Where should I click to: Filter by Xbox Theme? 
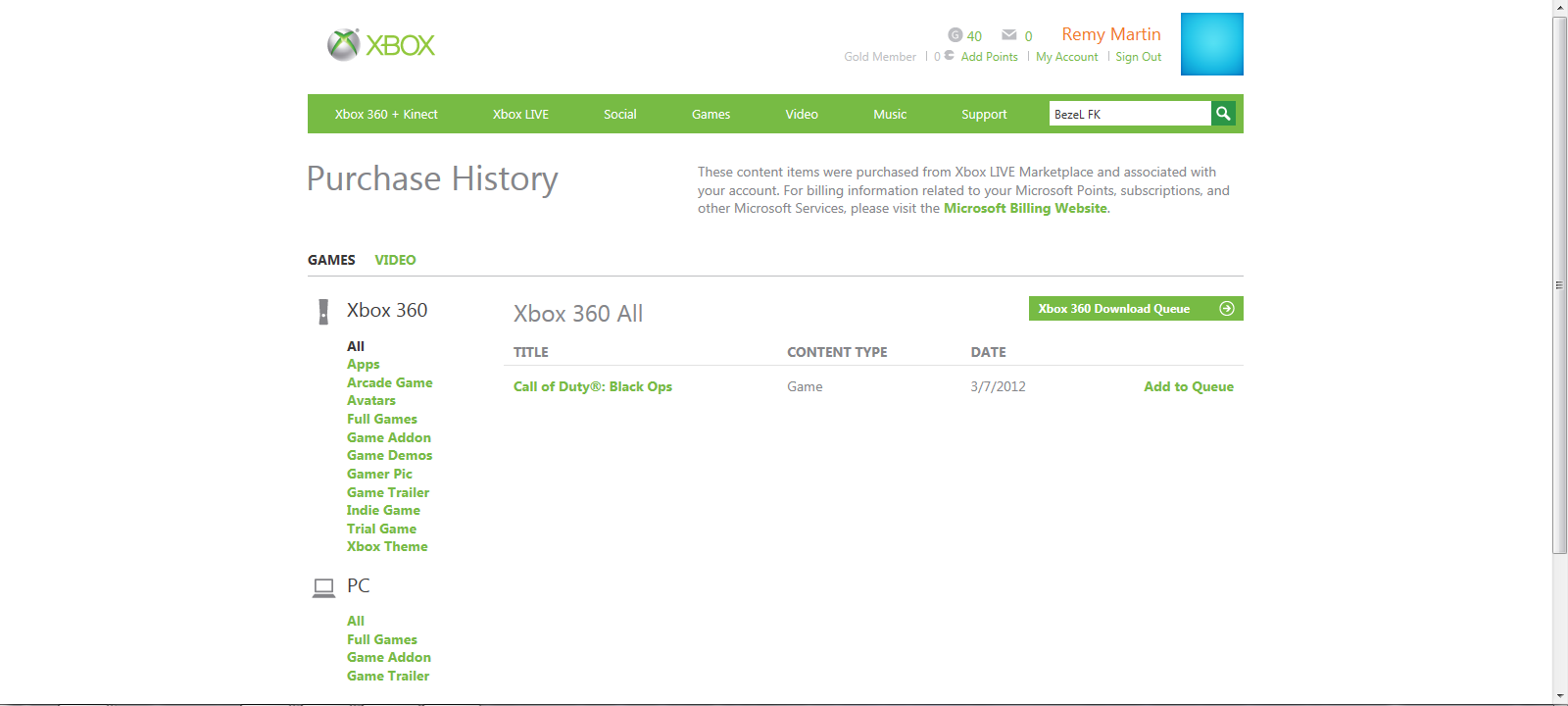click(x=387, y=546)
